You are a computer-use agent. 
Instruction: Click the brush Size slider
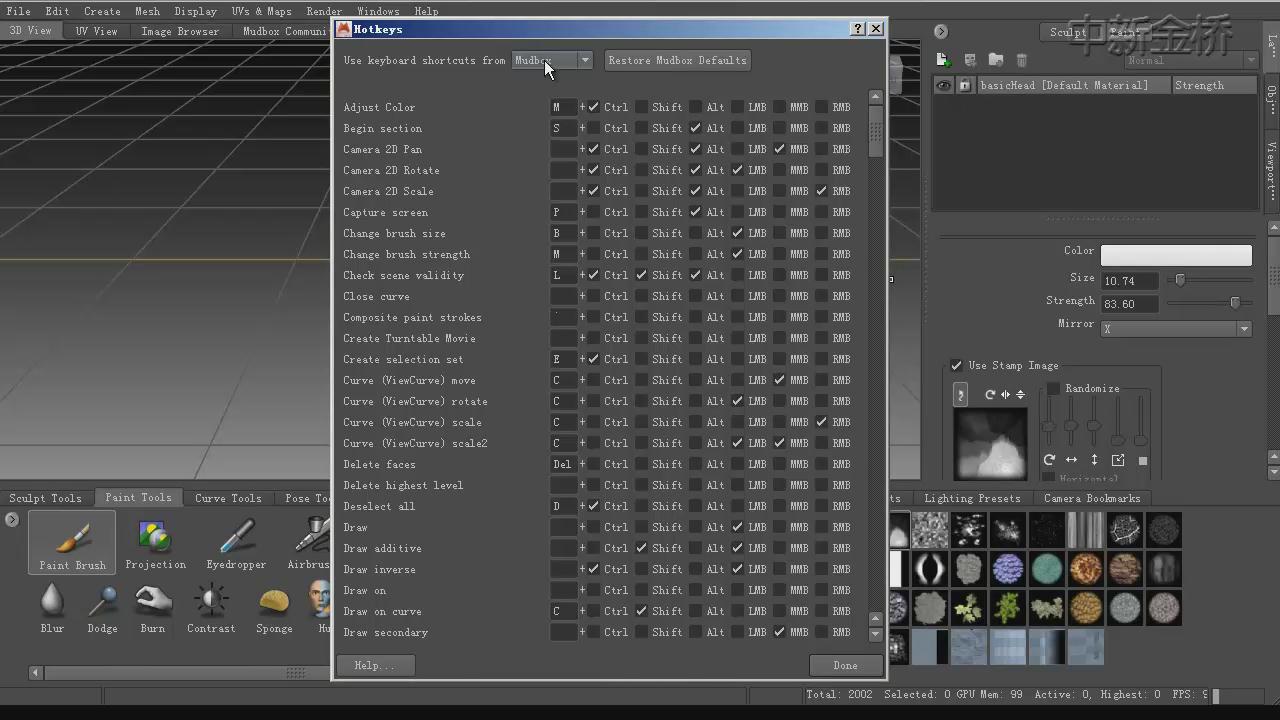pyautogui.click(x=1209, y=280)
